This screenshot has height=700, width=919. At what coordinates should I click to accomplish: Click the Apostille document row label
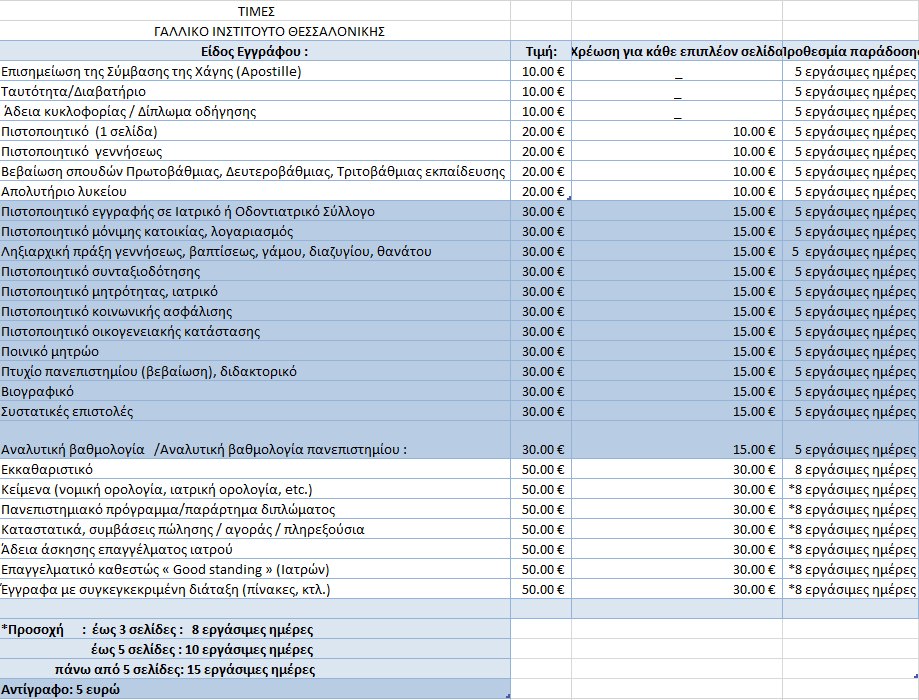(x=152, y=71)
